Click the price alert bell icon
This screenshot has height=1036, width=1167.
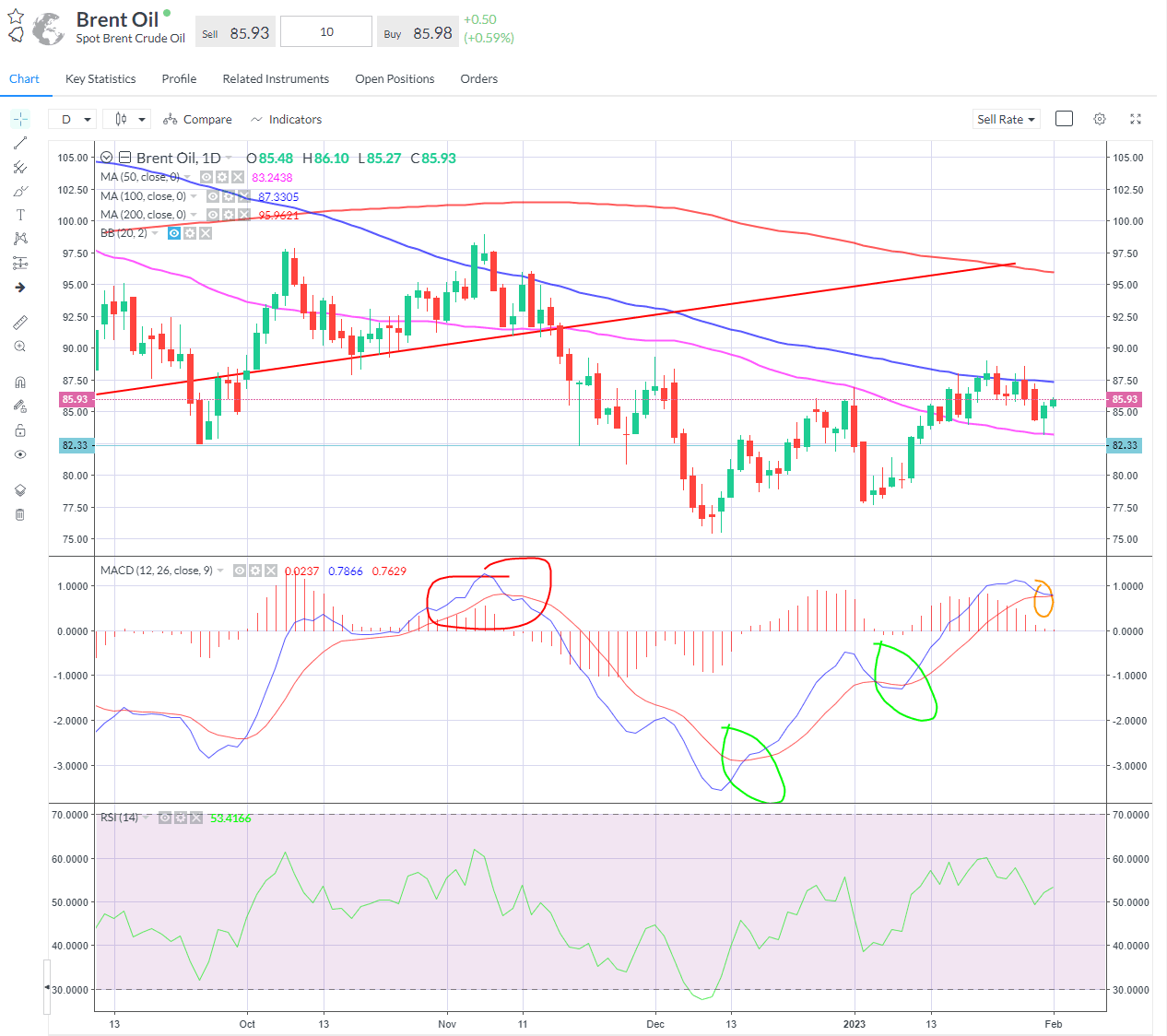(16, 35)
